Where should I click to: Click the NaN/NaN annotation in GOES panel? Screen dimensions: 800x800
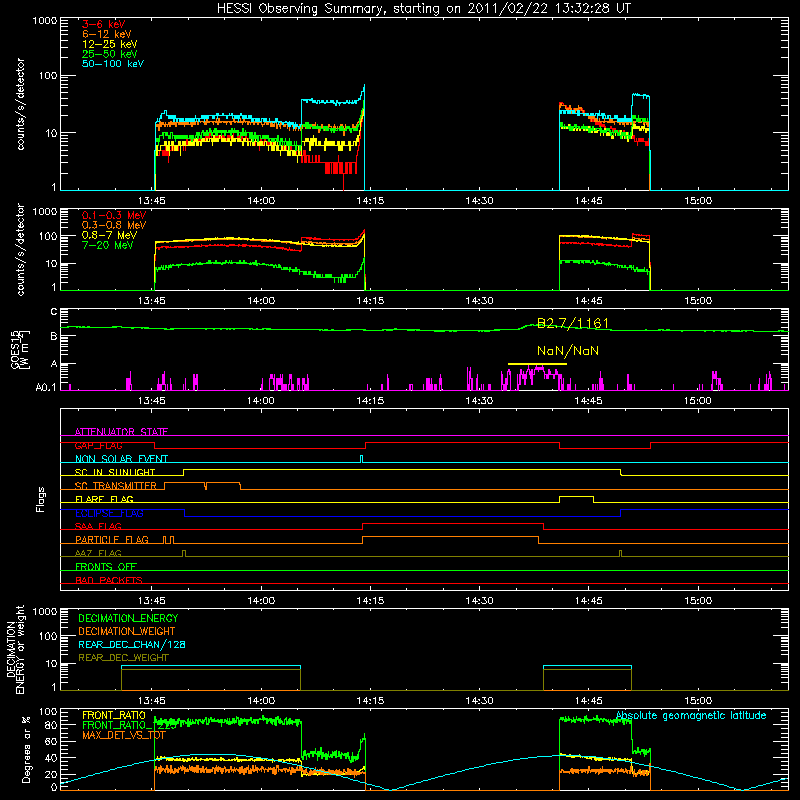pyautogui.click(x=568, y=351)
